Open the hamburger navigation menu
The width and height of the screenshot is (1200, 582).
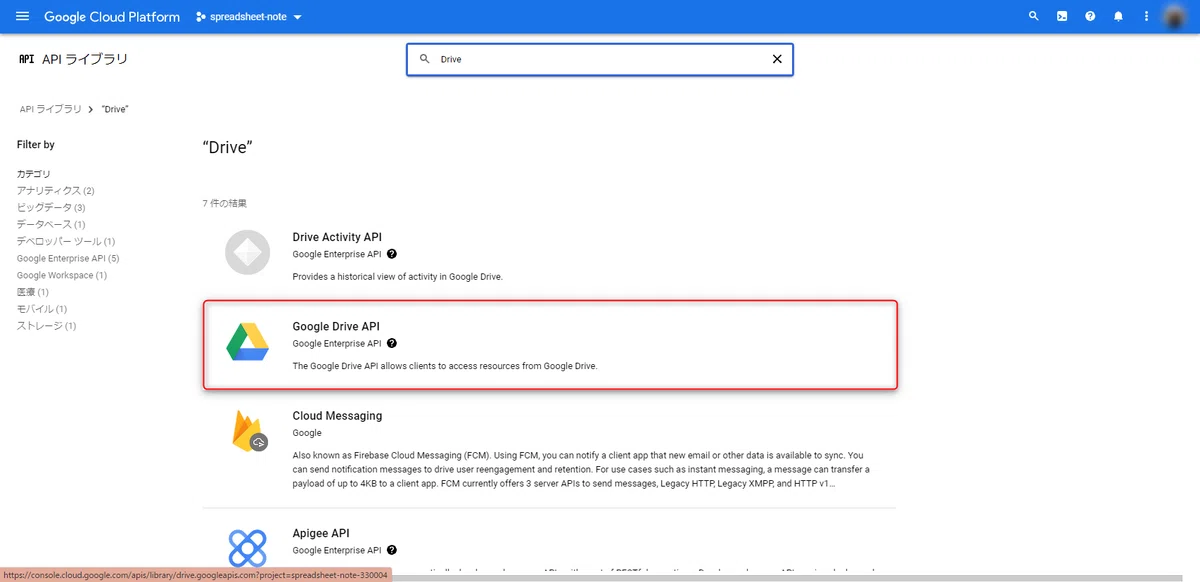22,16
